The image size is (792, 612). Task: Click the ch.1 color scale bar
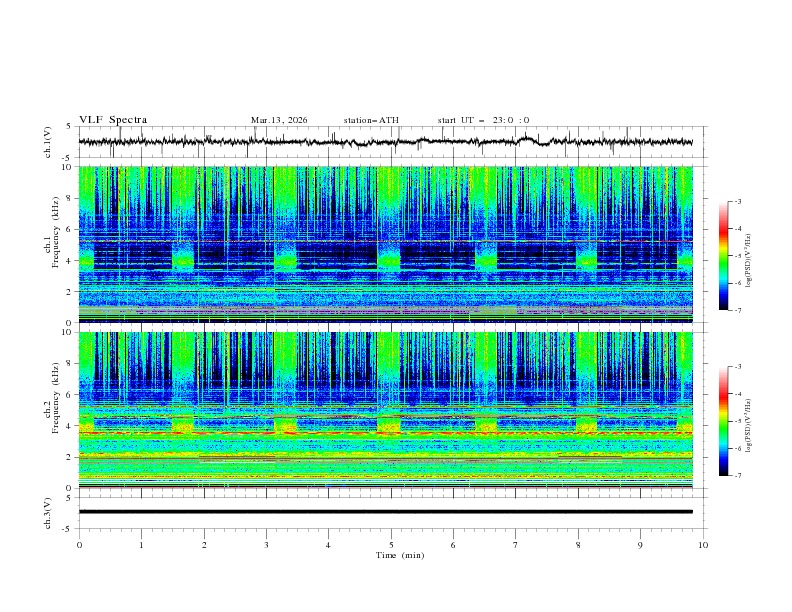723,256
